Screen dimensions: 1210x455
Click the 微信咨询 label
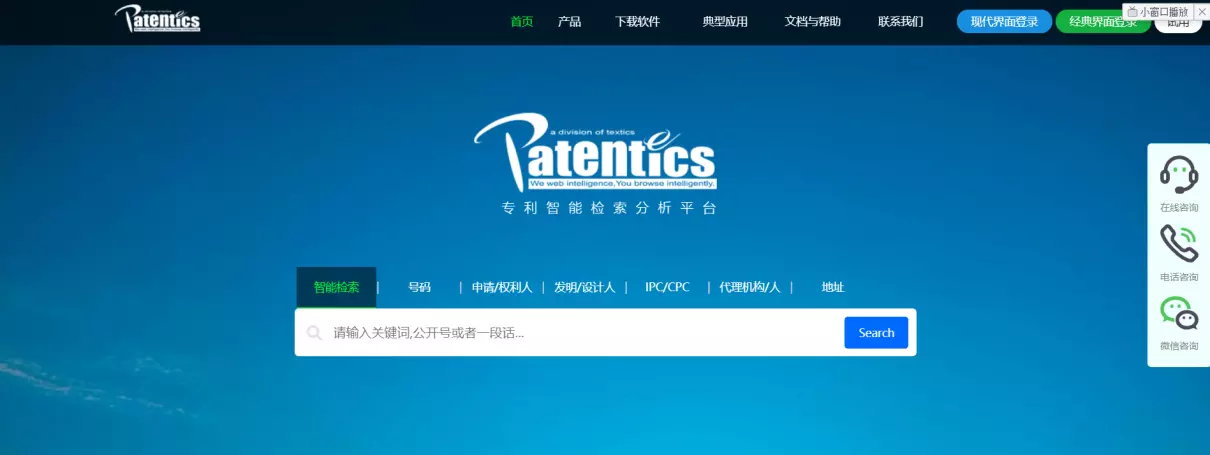1179,346
